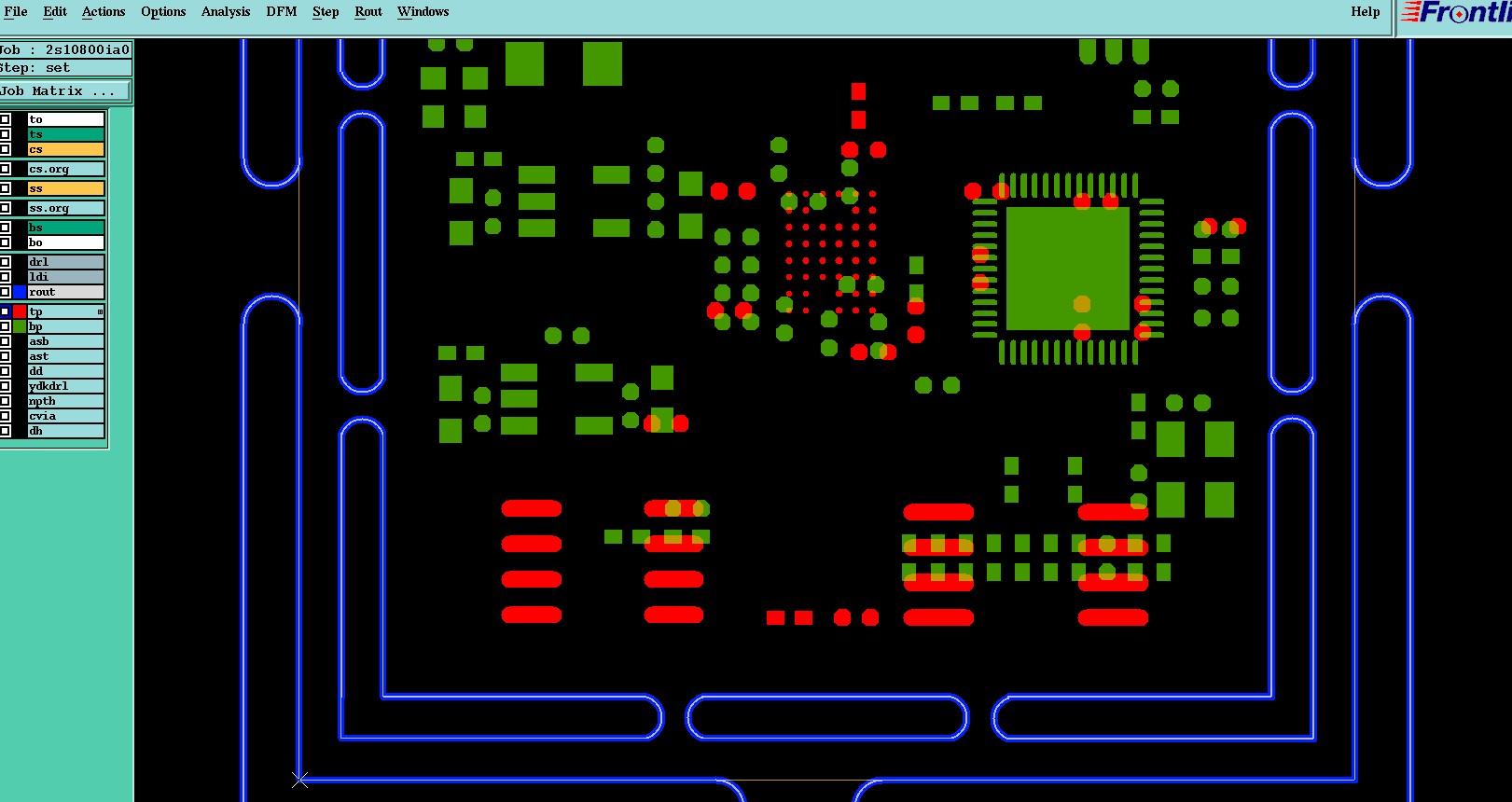Select the 'rout' layer name

coord(65,292)
